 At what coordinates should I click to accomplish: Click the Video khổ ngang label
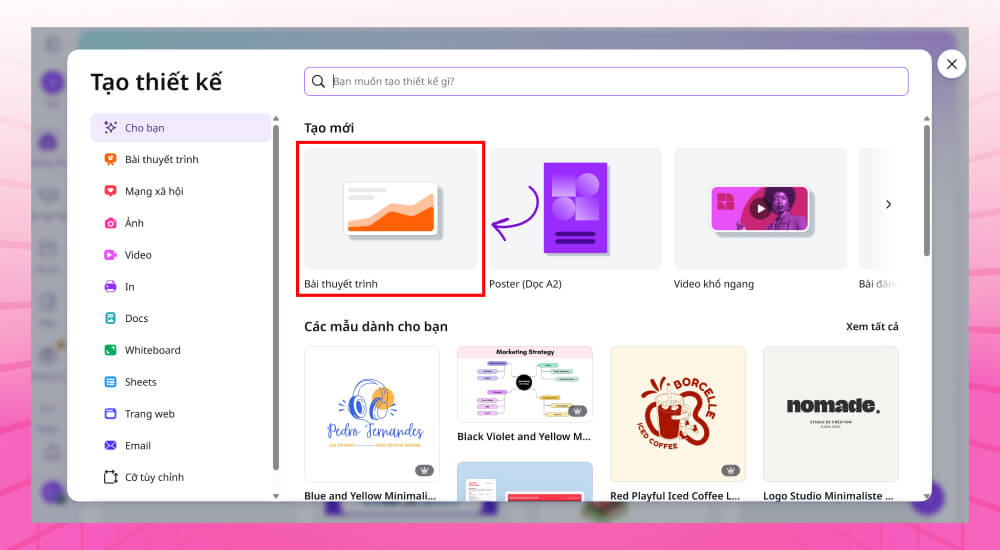[x=714, y=284]
